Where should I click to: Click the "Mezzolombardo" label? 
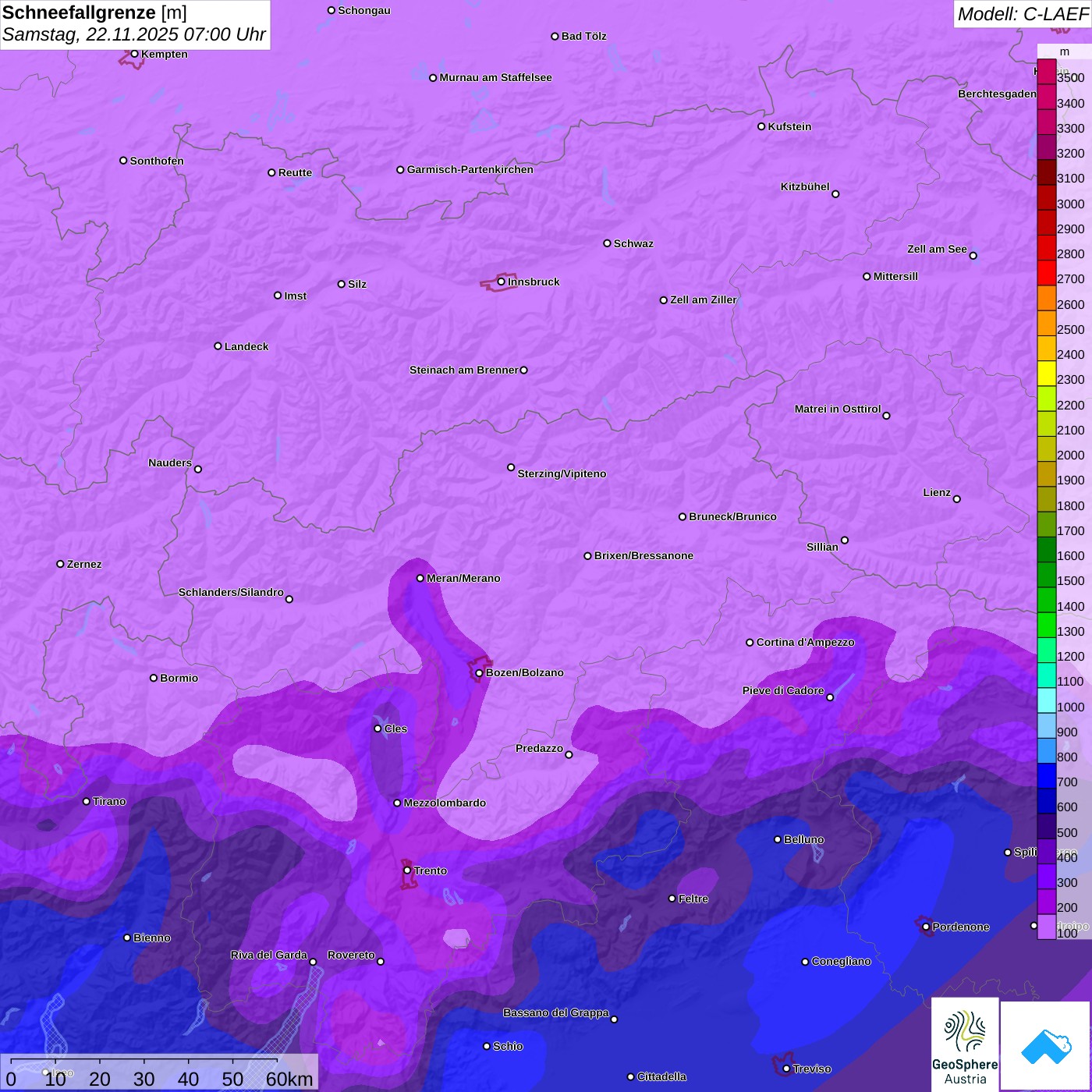(x=445, y=803)
